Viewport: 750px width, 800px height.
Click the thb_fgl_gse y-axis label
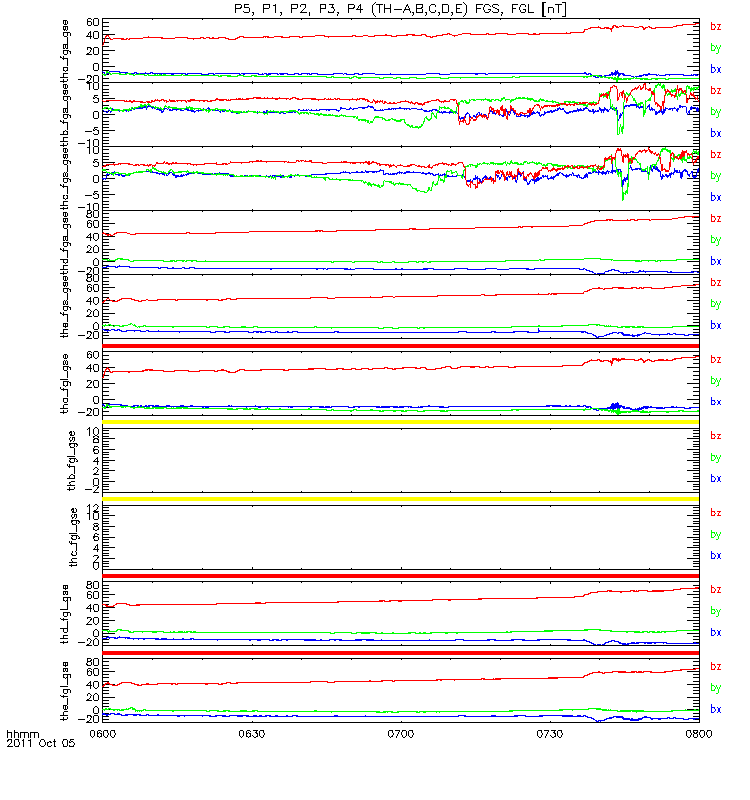72,461
